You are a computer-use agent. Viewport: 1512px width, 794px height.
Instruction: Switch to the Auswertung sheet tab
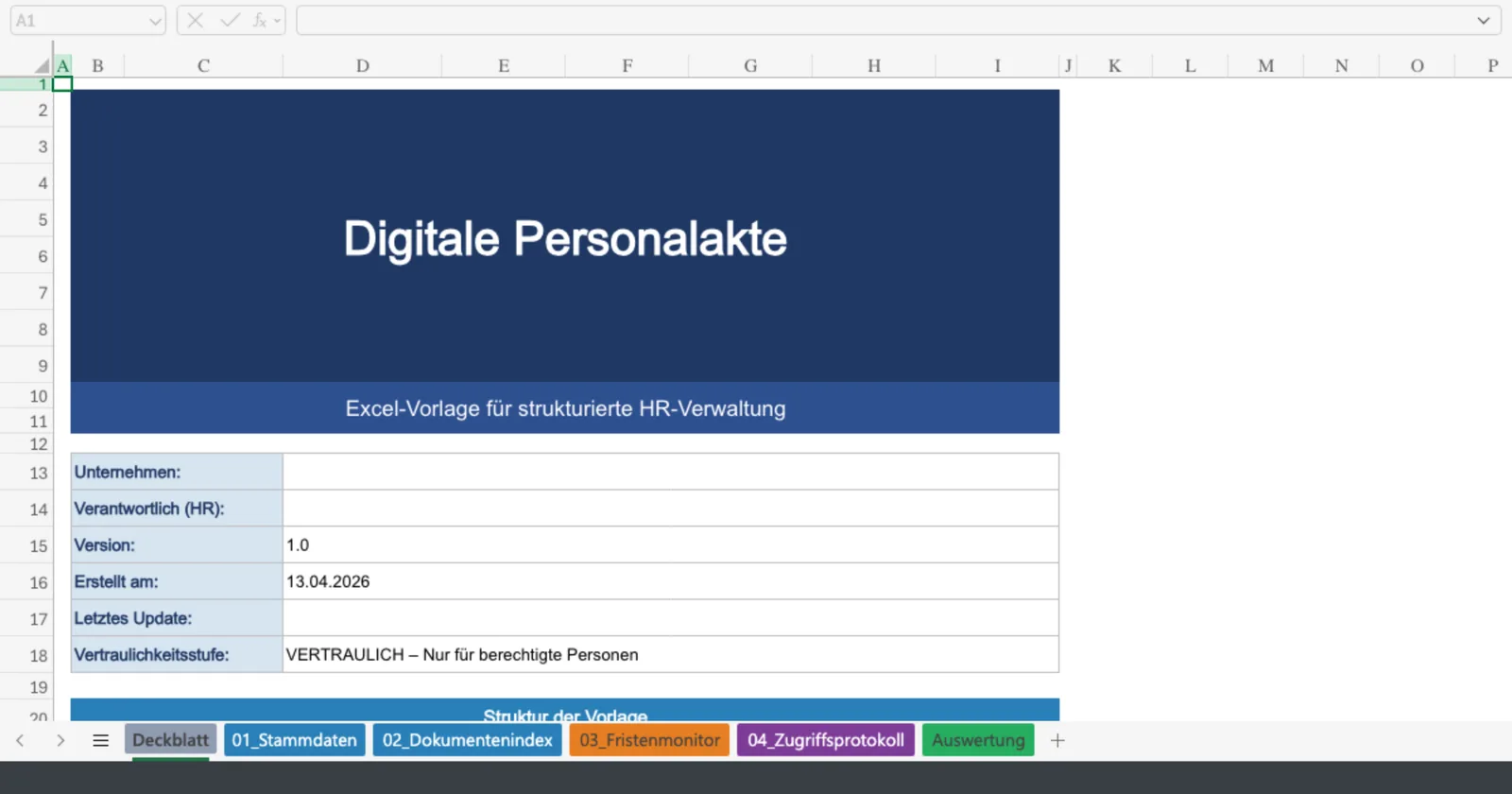coord(978,740)
